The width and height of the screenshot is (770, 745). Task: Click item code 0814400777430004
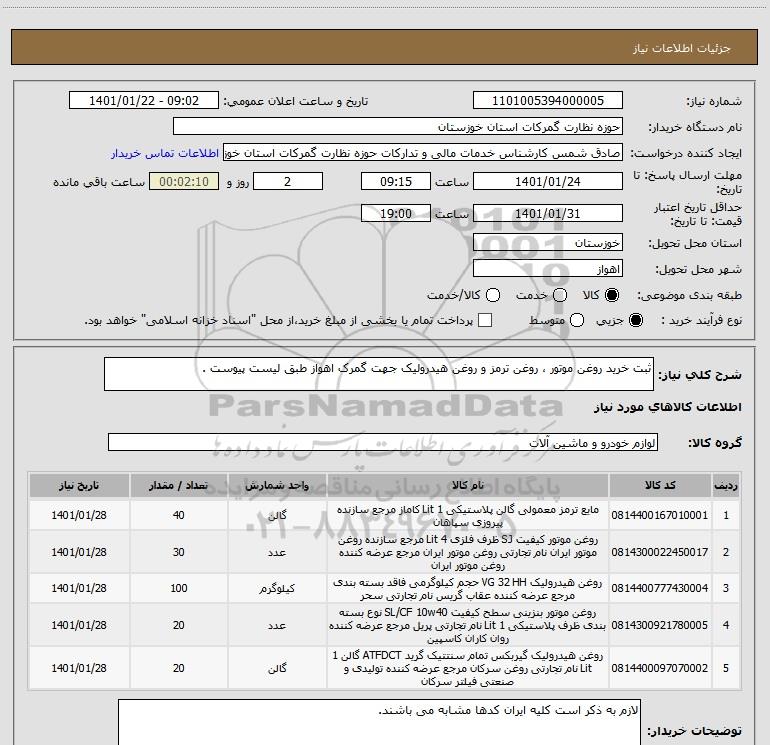pos(660,588)
